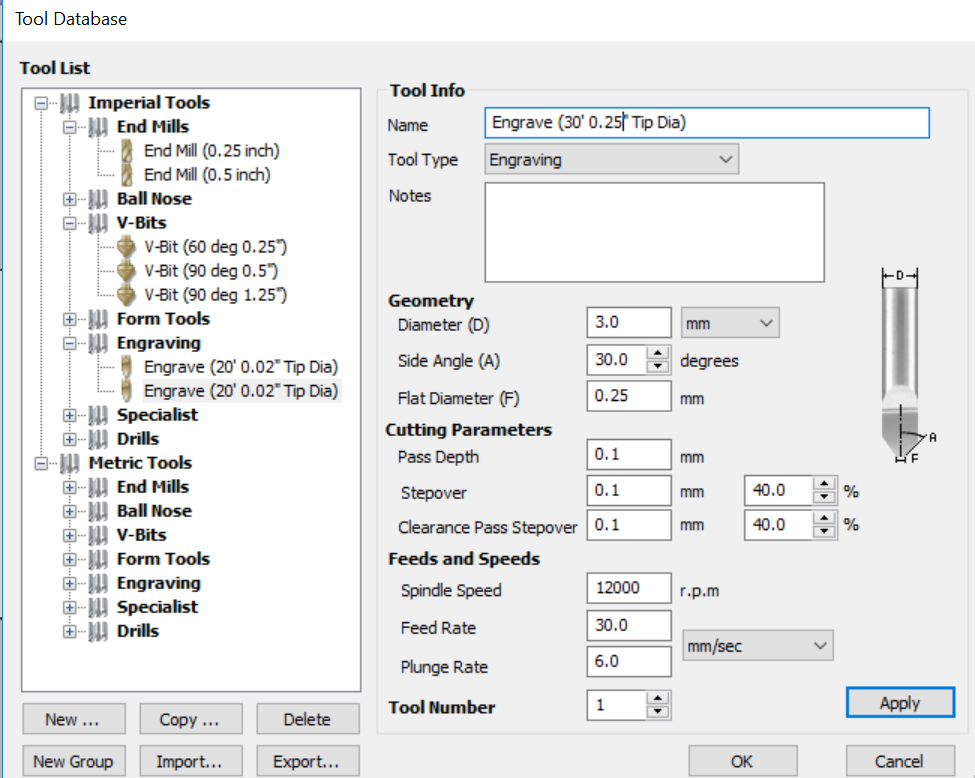Expand the metric V-Bits node

(x=70, y=535)
